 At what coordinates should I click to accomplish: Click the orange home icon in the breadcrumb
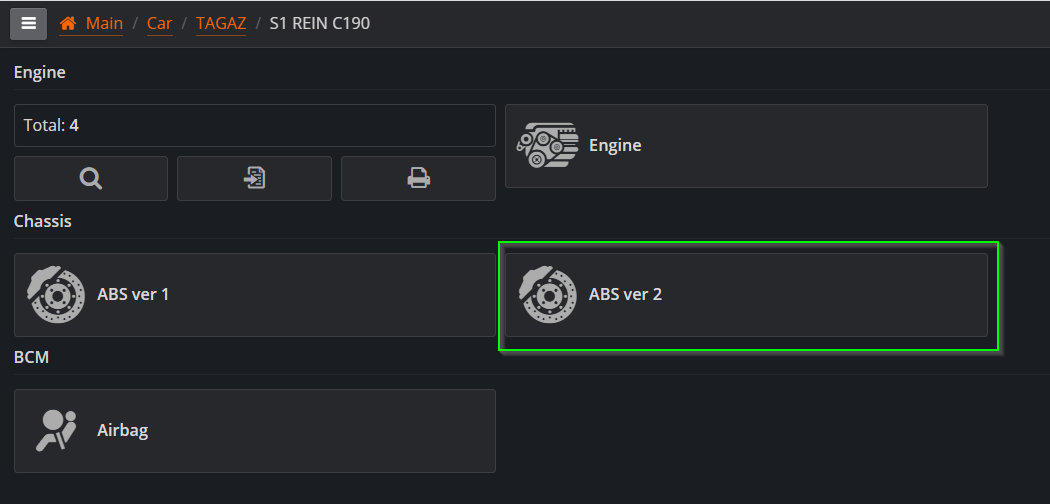click(x=68, y=24)
